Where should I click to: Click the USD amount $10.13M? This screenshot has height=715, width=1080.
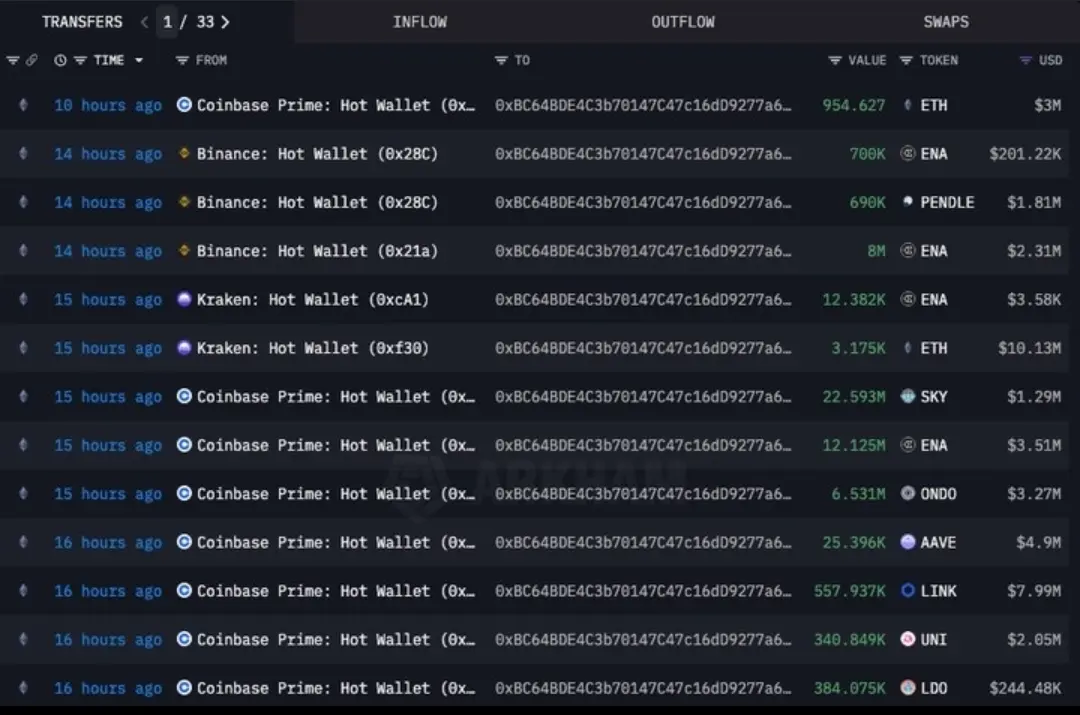point(1029,349)
